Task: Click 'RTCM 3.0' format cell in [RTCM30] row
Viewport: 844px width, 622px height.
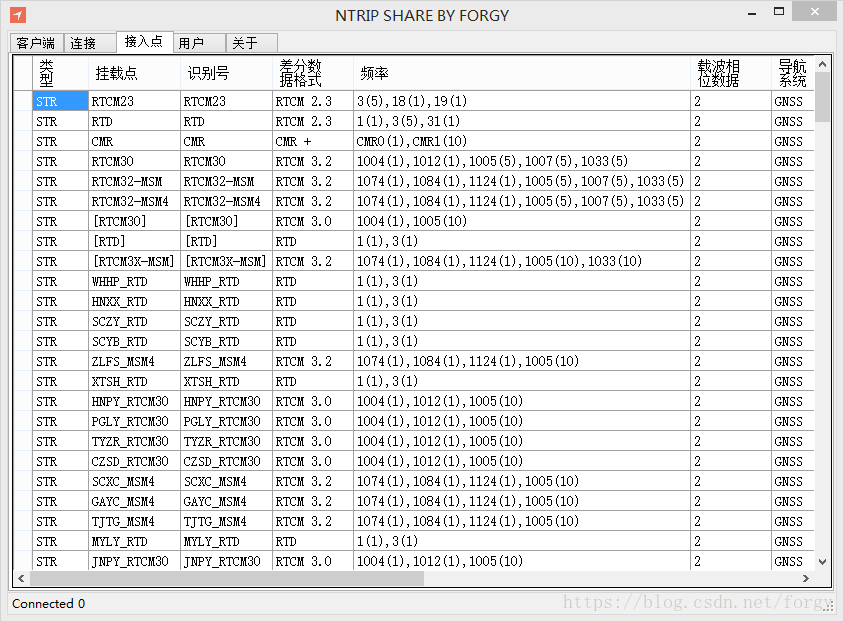Action: pyautogui.click(x=313, y=221)
